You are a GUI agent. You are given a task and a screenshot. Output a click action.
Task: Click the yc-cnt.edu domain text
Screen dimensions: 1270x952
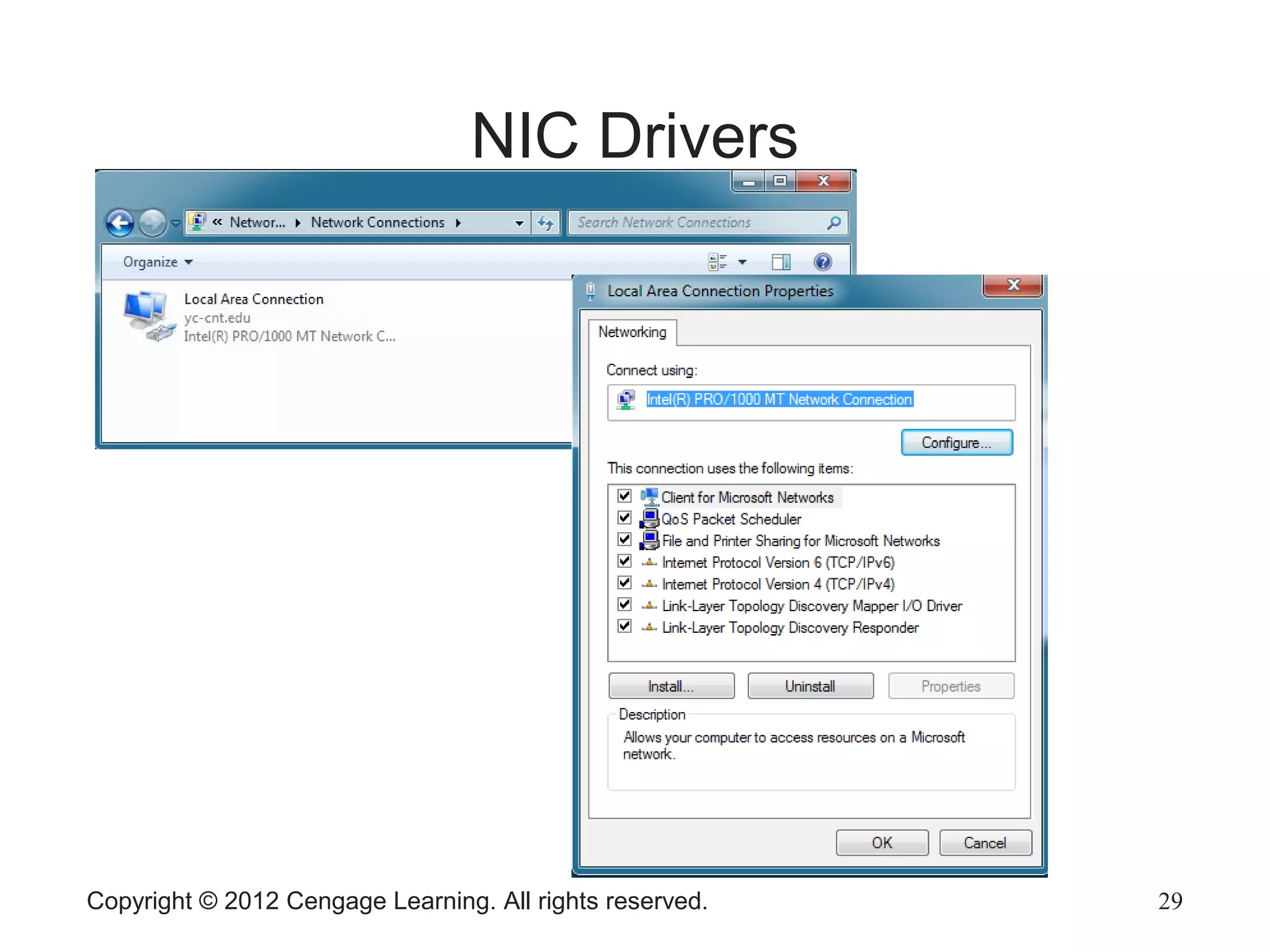(217, 318)
